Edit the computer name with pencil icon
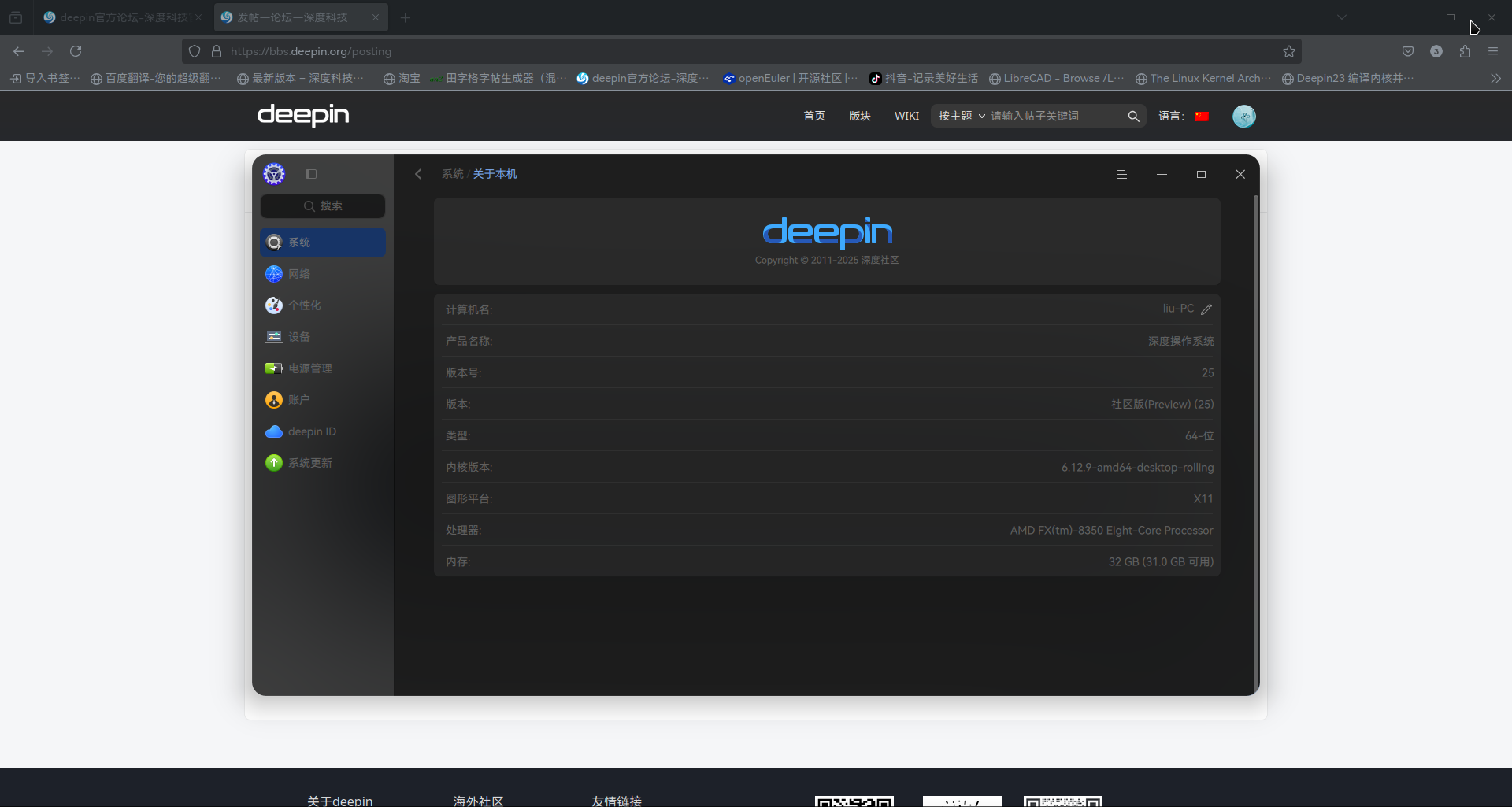1512x807 pixels. (1206, 309)
